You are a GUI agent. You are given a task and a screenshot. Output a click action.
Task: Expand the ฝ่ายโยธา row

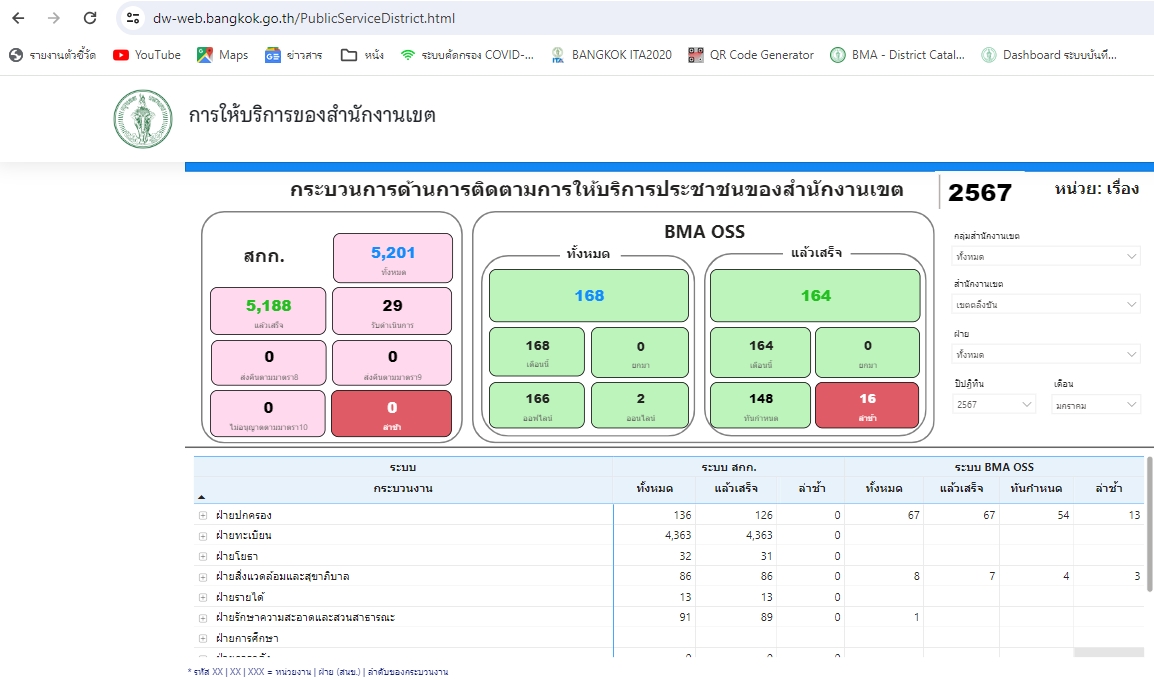point(203,556)
